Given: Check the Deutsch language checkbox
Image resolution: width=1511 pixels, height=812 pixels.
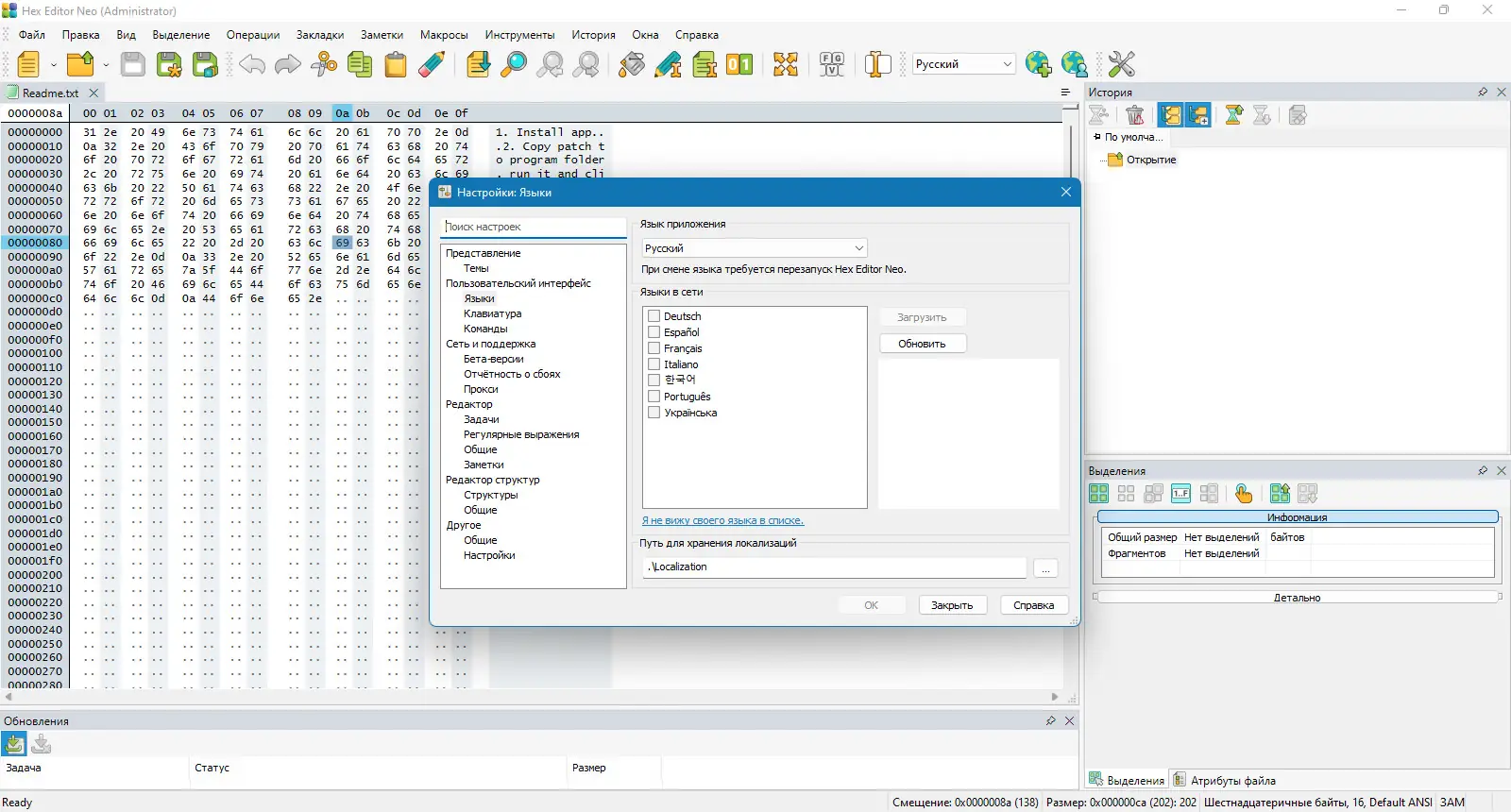Looking at the screenshot, I should click(x=654, y=315).
